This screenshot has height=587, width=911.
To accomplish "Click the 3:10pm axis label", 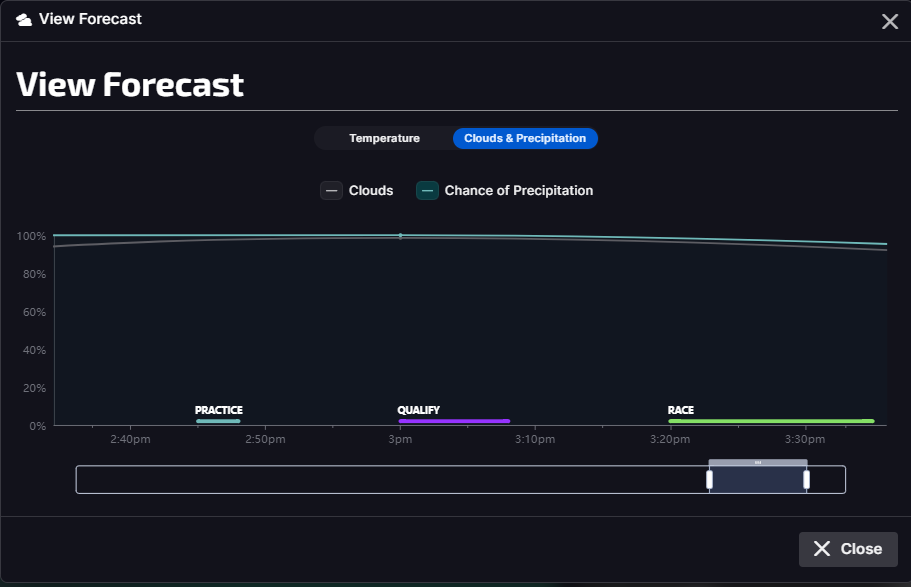I will coord(535,439).
